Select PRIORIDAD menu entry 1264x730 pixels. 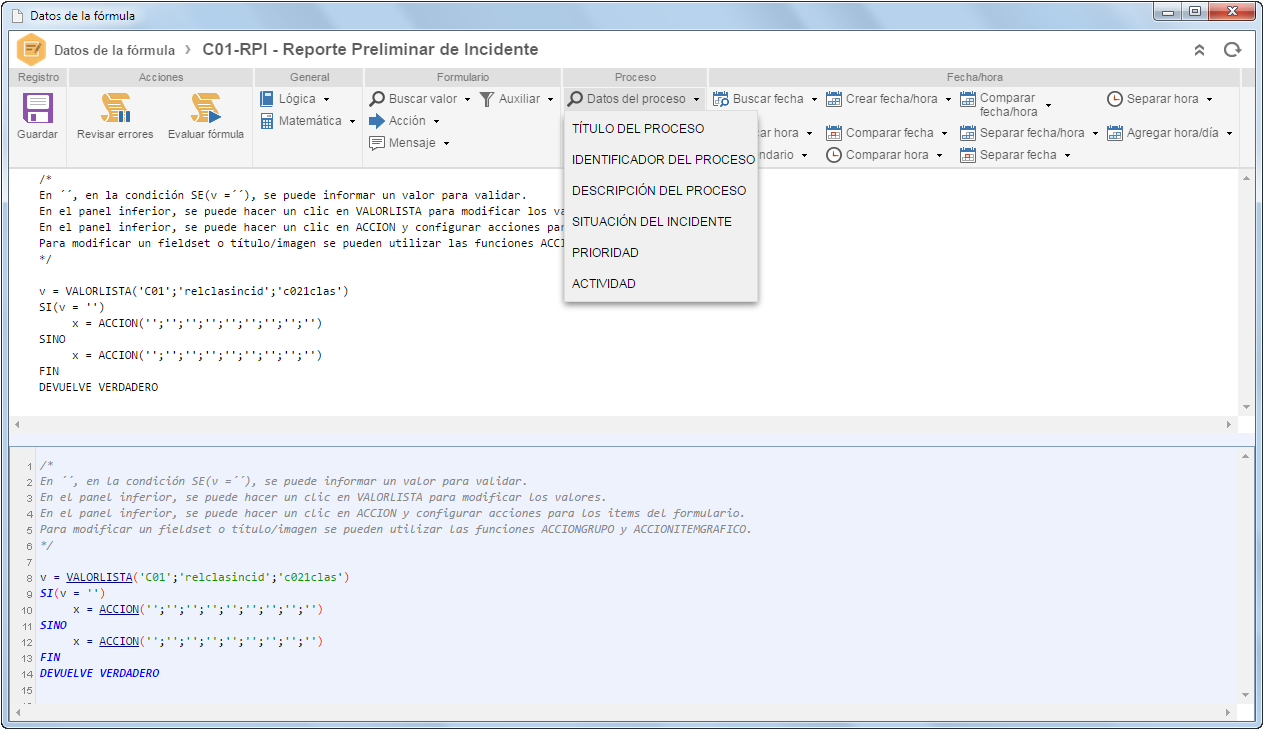(x=661, y=253)
